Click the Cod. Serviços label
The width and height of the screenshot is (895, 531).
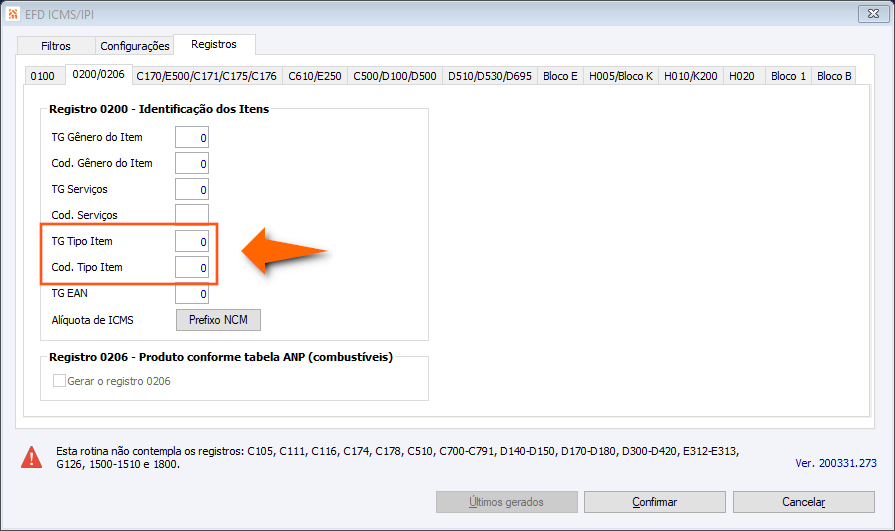84,215
